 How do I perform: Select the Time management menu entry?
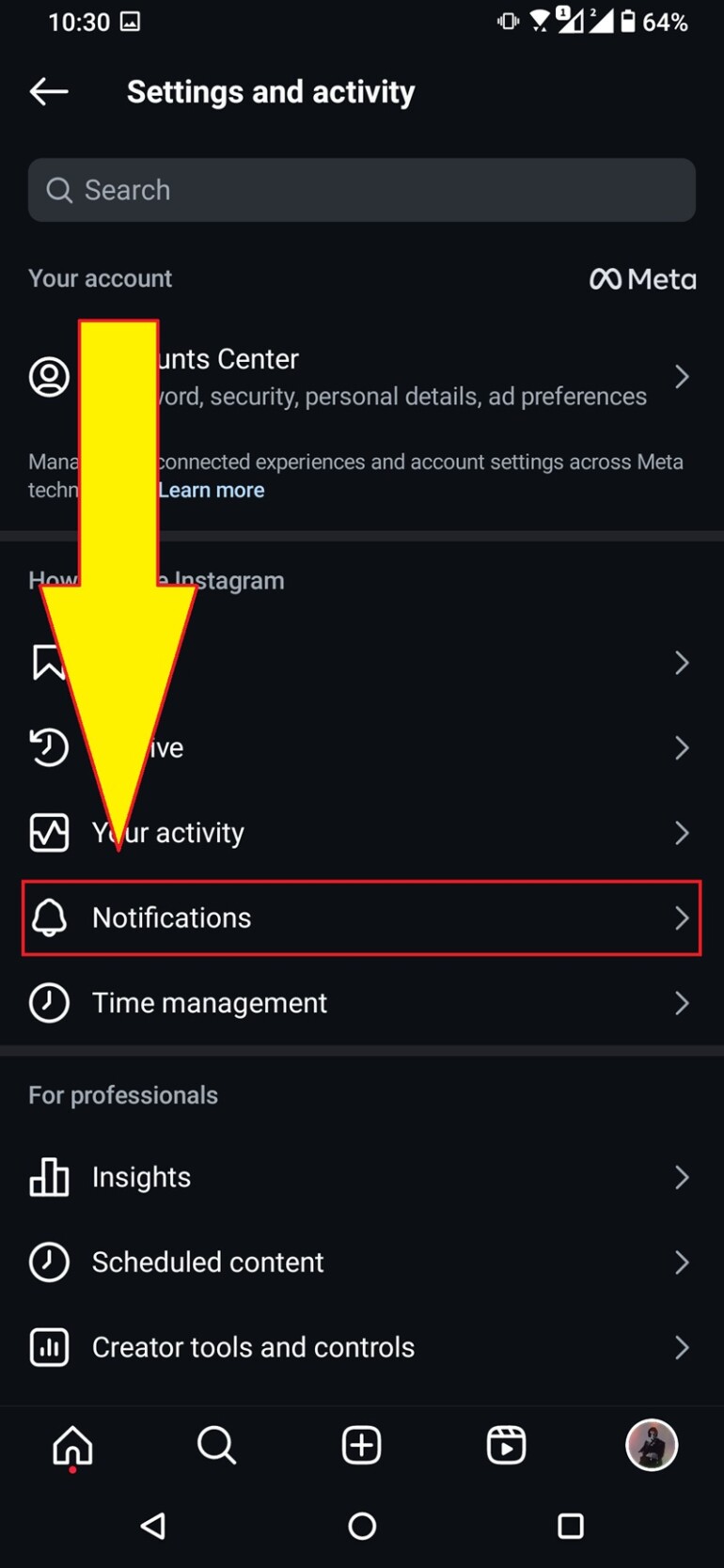click(x=209, y=1003)
